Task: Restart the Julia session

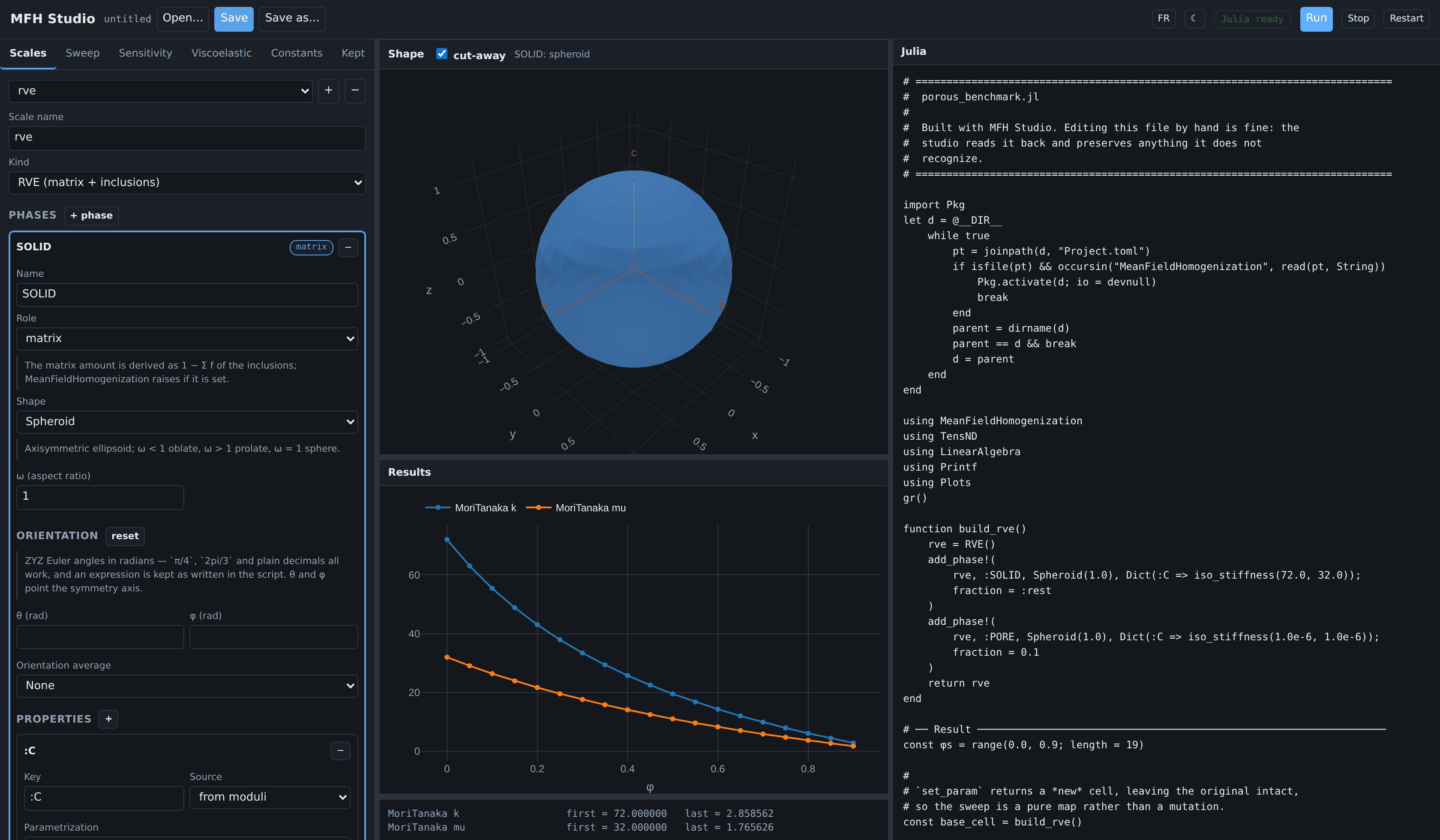Action: coord(1406,19)
